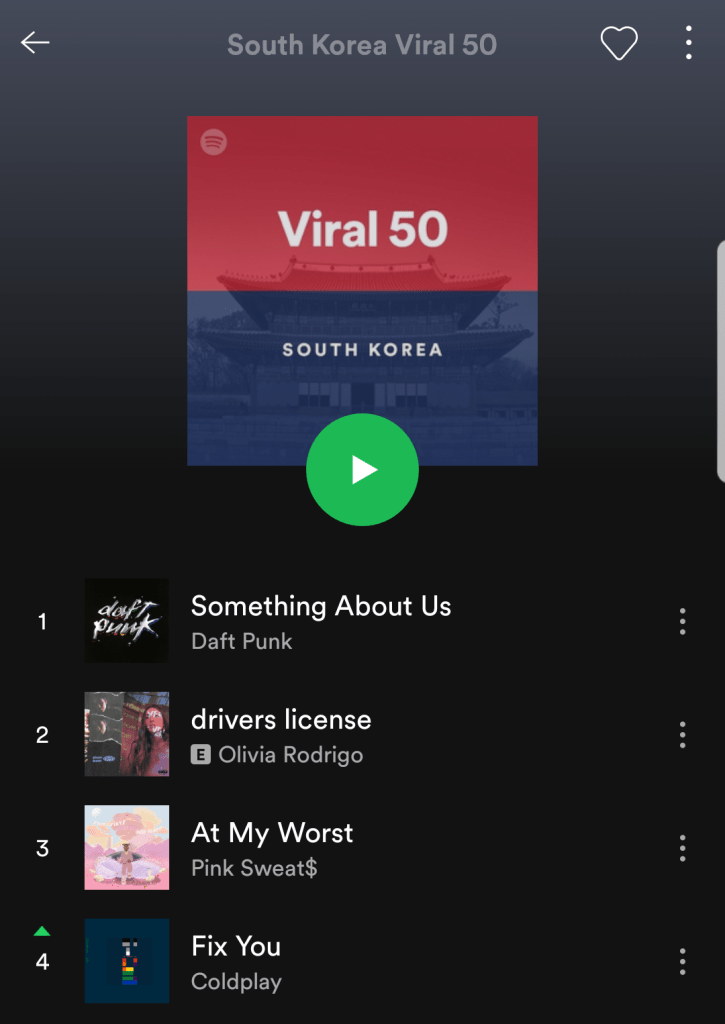Open the playlist options three-dot menu
This screenshot has height=1024, width=725.
point(688,43)
